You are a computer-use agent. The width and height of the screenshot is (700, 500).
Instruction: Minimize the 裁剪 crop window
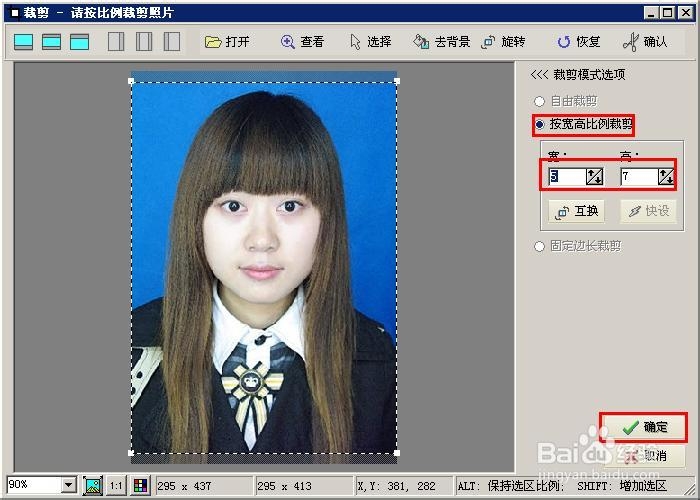click(x=652, y=13)
